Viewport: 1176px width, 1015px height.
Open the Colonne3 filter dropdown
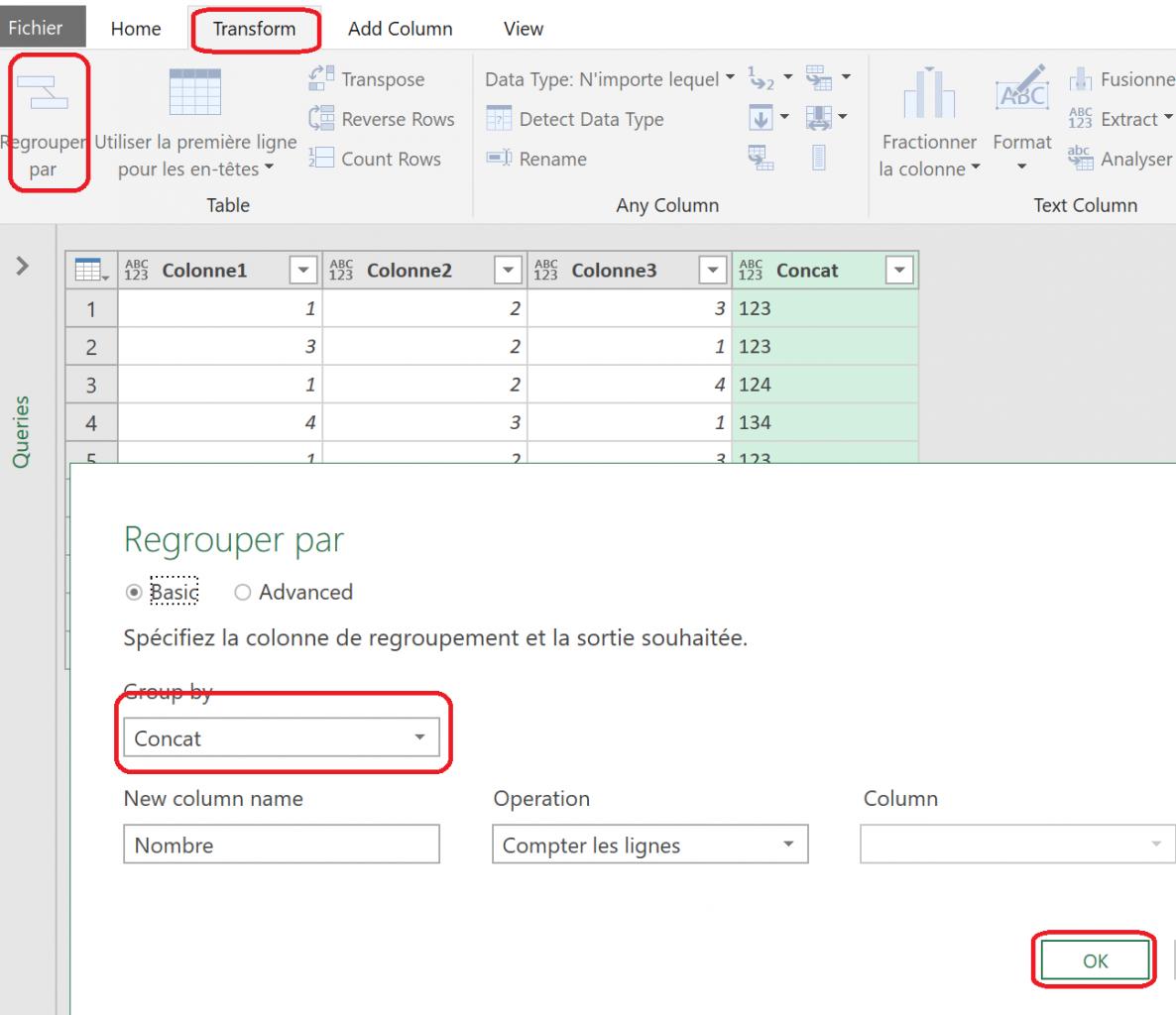coord(713,270)
